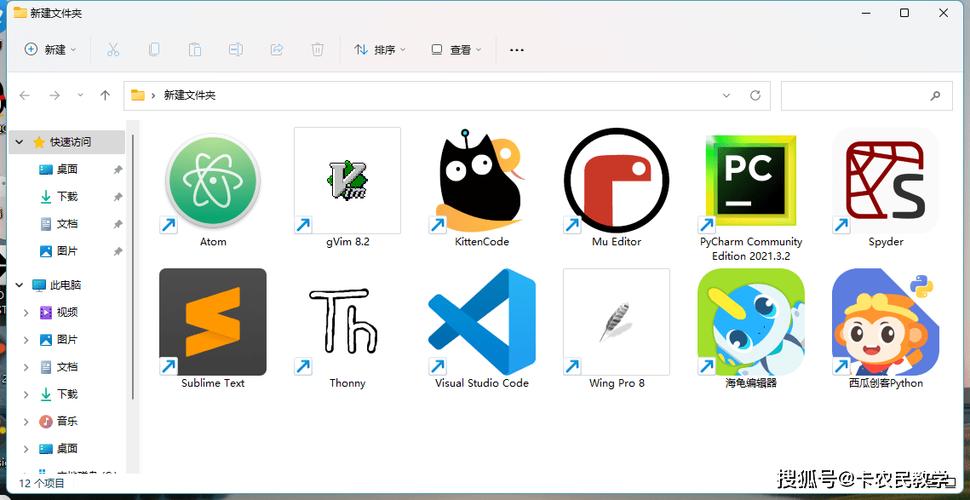The height and width of the screenshot is (500, 970).
Task: Click the Copy toolbar icon
Action: pyautogui.click(x=153, y=50)
